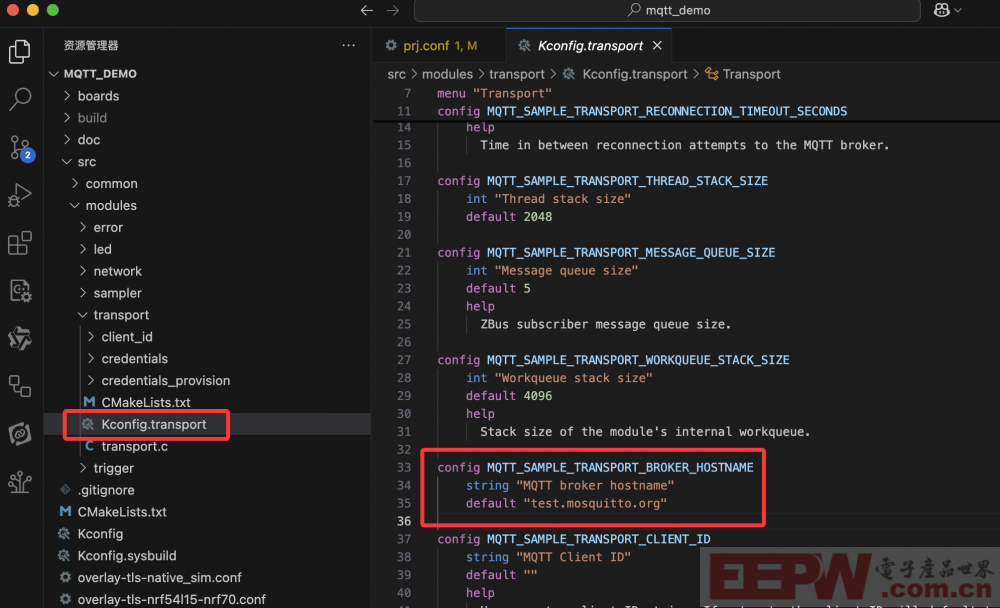This screenshot has height=608, width=1000.
Task: Open the Run and Debug view
Action: pyautogui.click(x=19, y=195)
